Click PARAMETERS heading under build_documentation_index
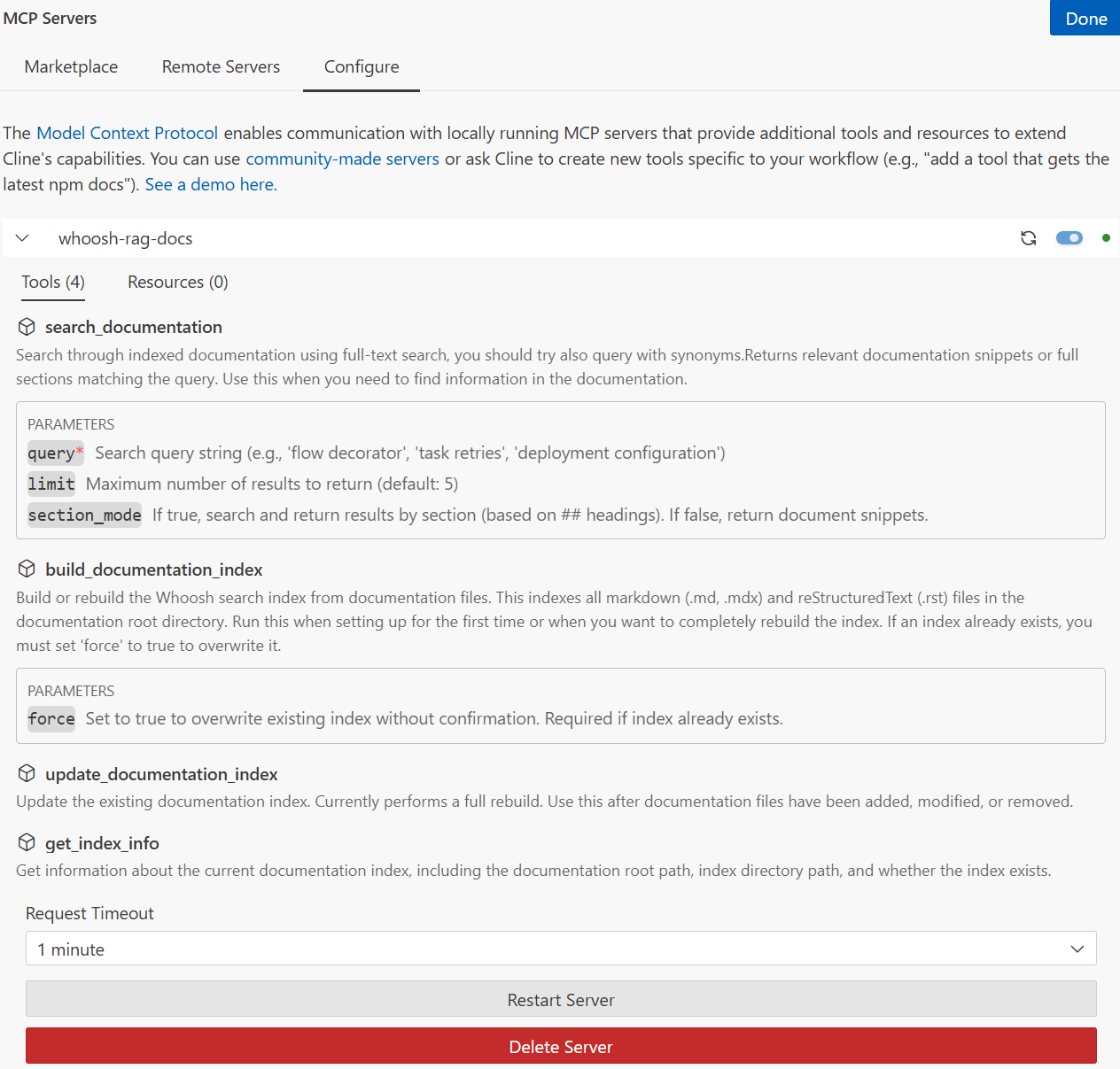Screen dimensions: 1120x1069 (71, 691)
